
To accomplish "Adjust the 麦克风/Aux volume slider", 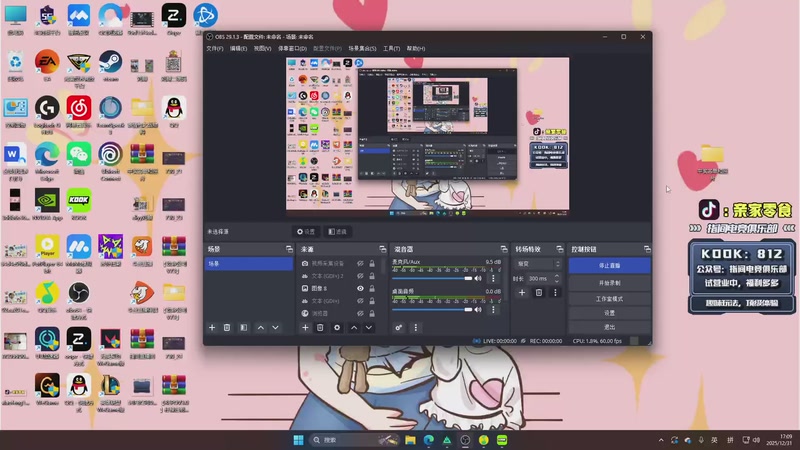I will tap(432, 279).
